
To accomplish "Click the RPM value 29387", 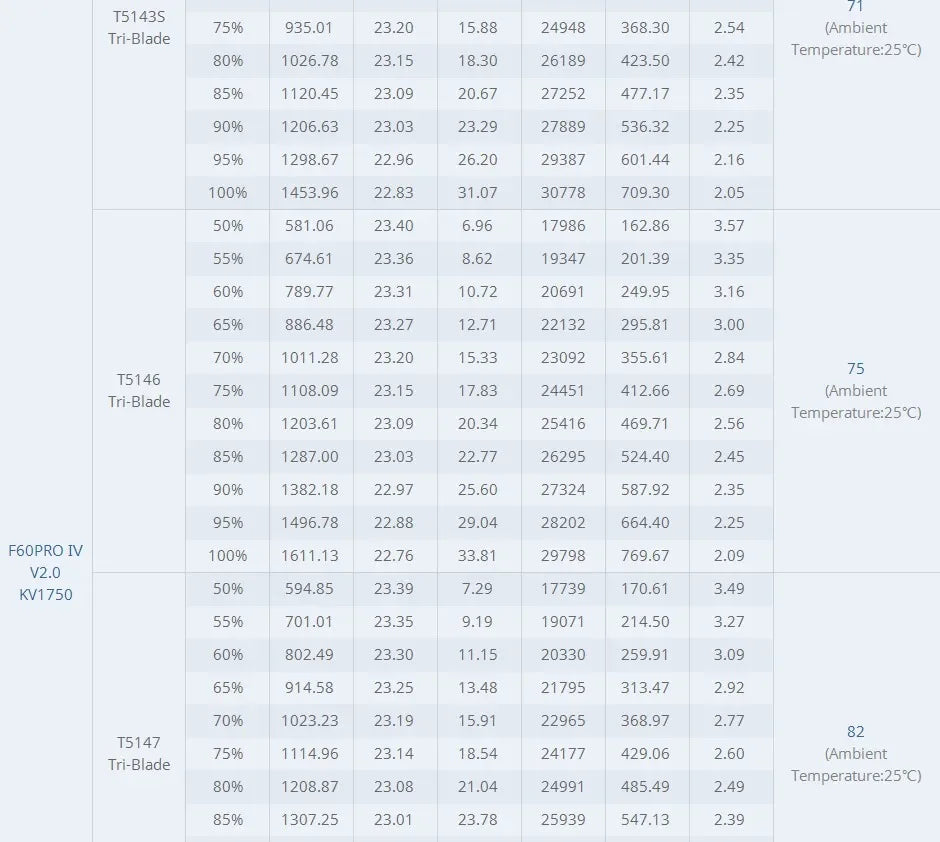I will (x=563, y=159).
